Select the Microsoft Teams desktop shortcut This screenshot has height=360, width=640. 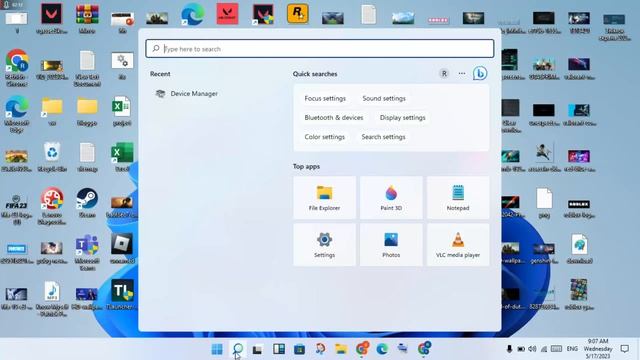click(87, 252)
